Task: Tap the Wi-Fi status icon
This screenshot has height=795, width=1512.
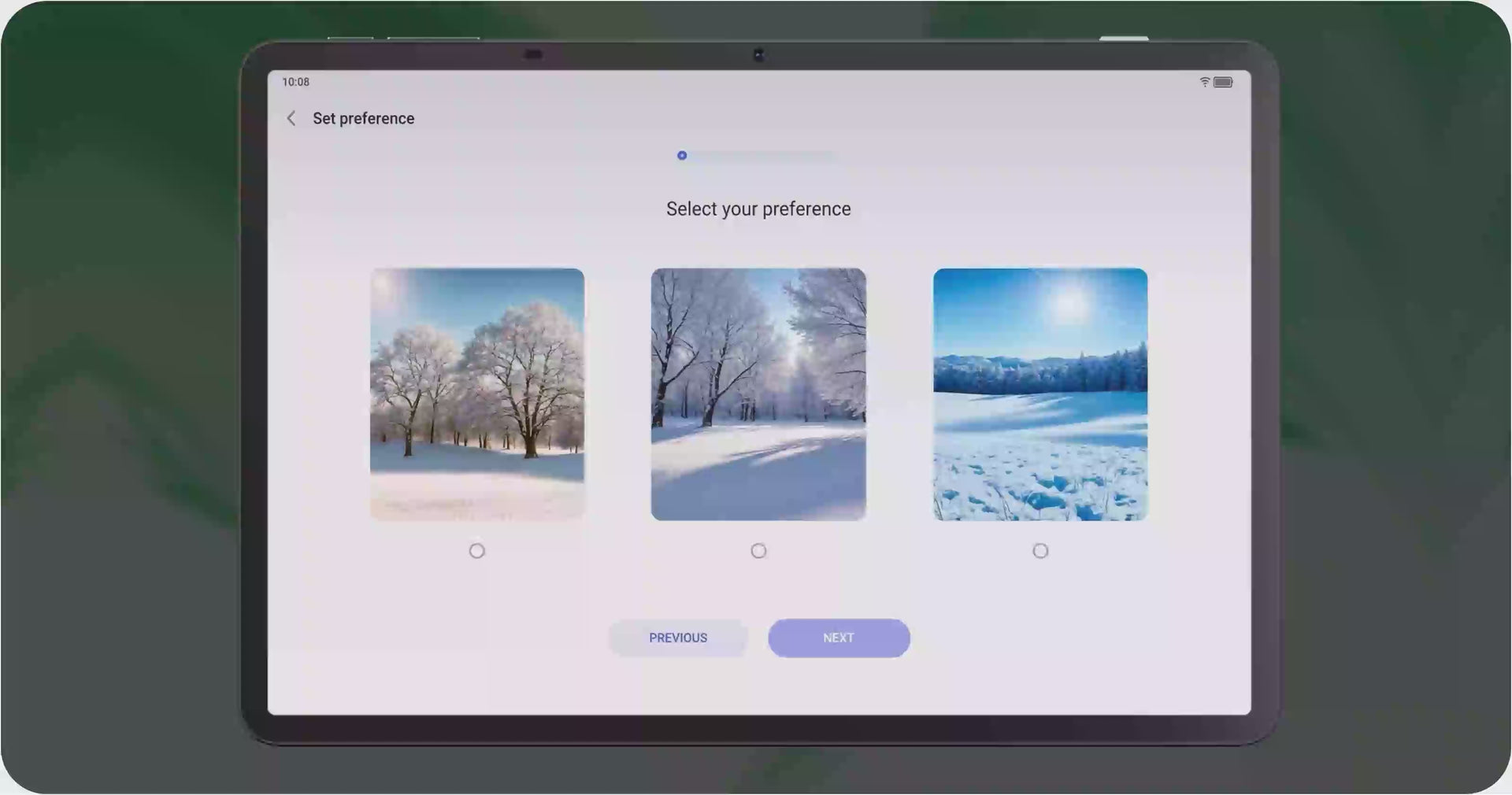Action: [x=1204, y=82]
